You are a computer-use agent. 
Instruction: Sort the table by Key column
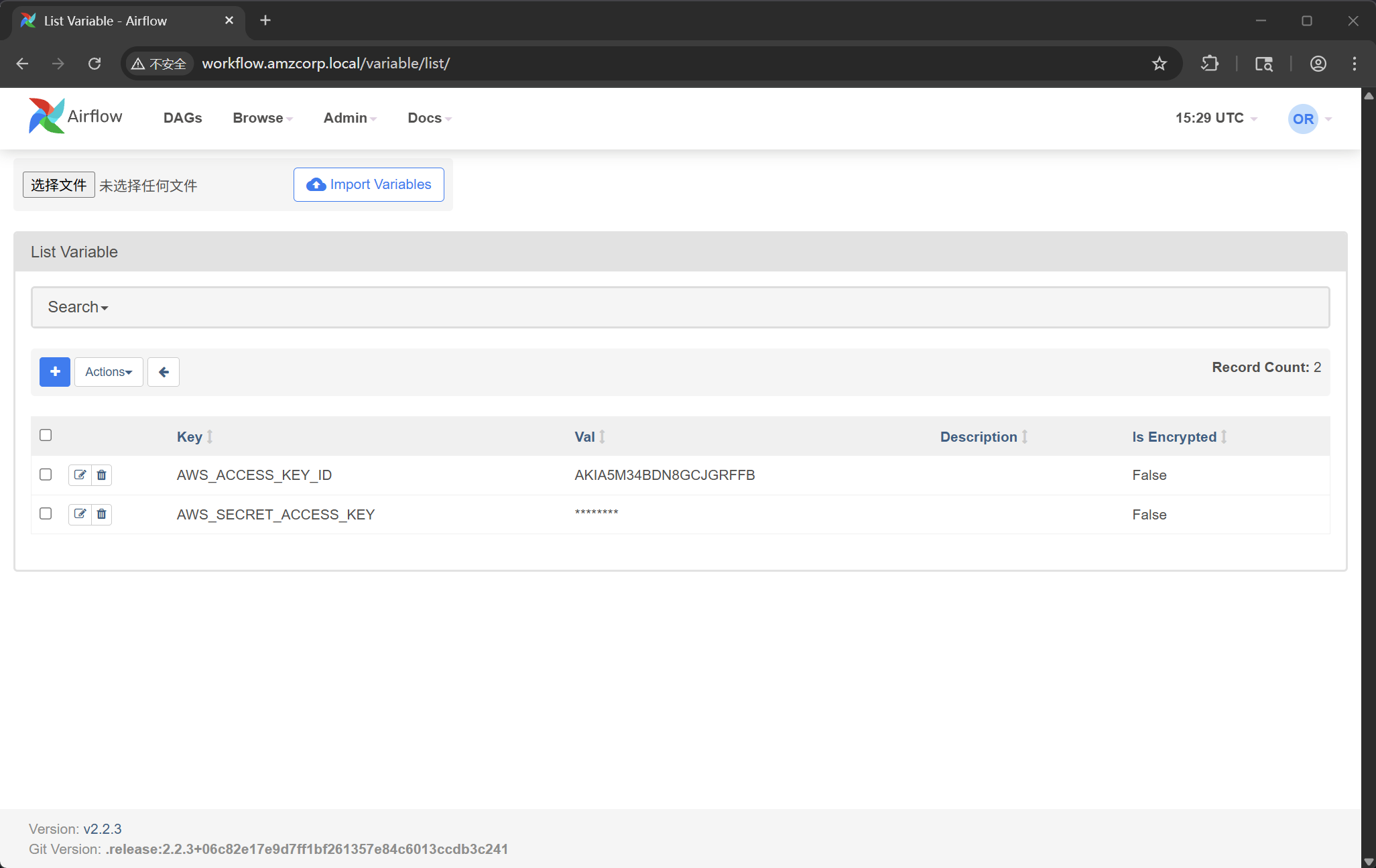point(190,437)
